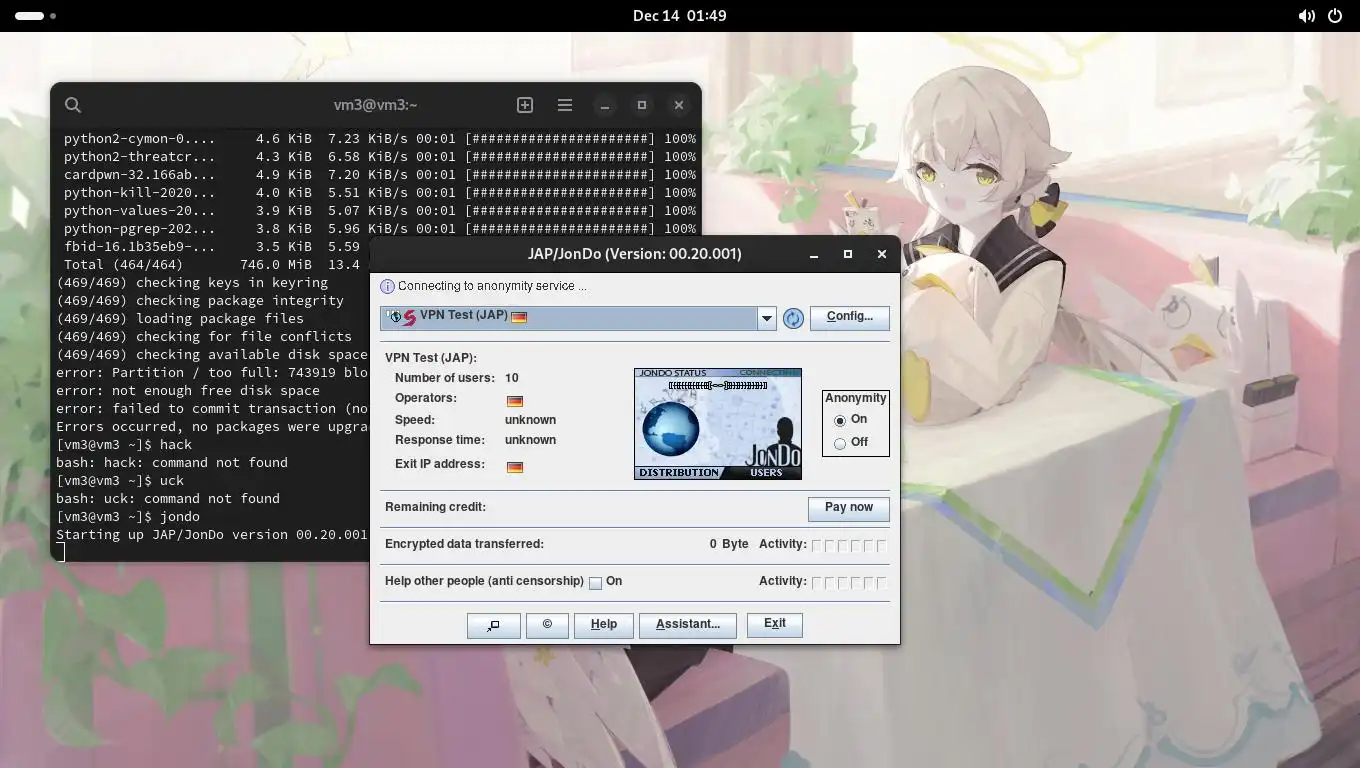Click the JonDo status anonymity meter image
The width and height of the screenshot is (1360, 768).
[718, 424]
